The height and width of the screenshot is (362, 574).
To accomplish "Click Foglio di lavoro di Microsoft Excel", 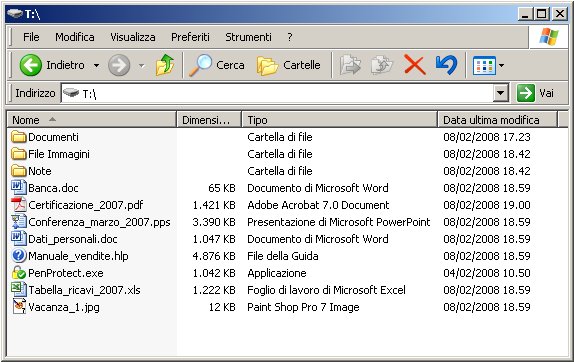I will click(x=326, y=290).
